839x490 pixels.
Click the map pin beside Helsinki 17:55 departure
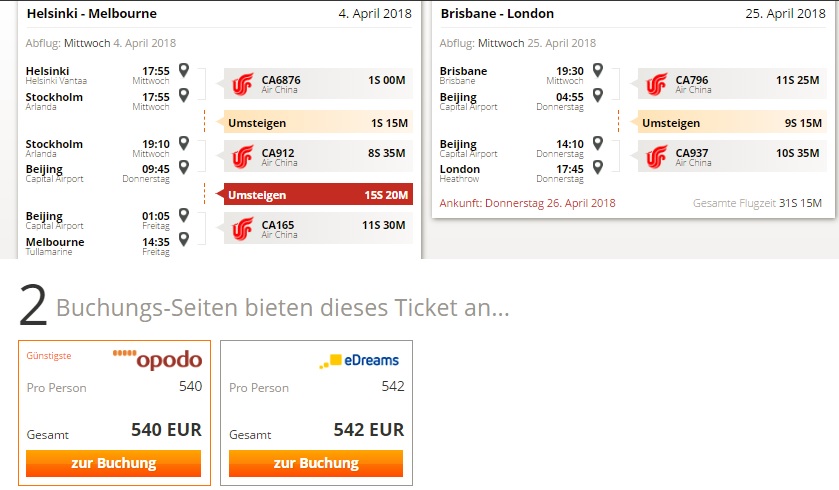point(184,70)
